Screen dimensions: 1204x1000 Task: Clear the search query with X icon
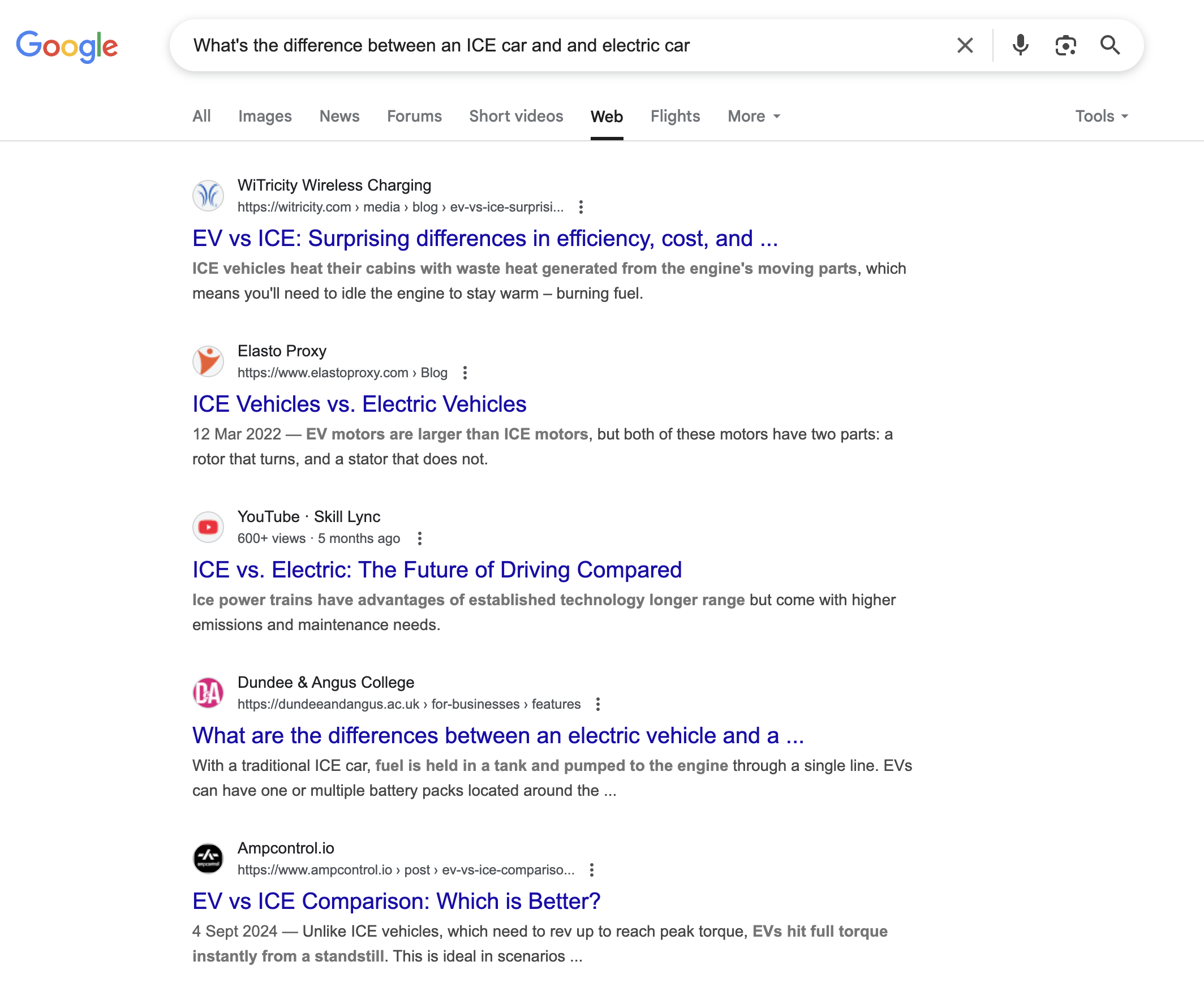(965, 45)
